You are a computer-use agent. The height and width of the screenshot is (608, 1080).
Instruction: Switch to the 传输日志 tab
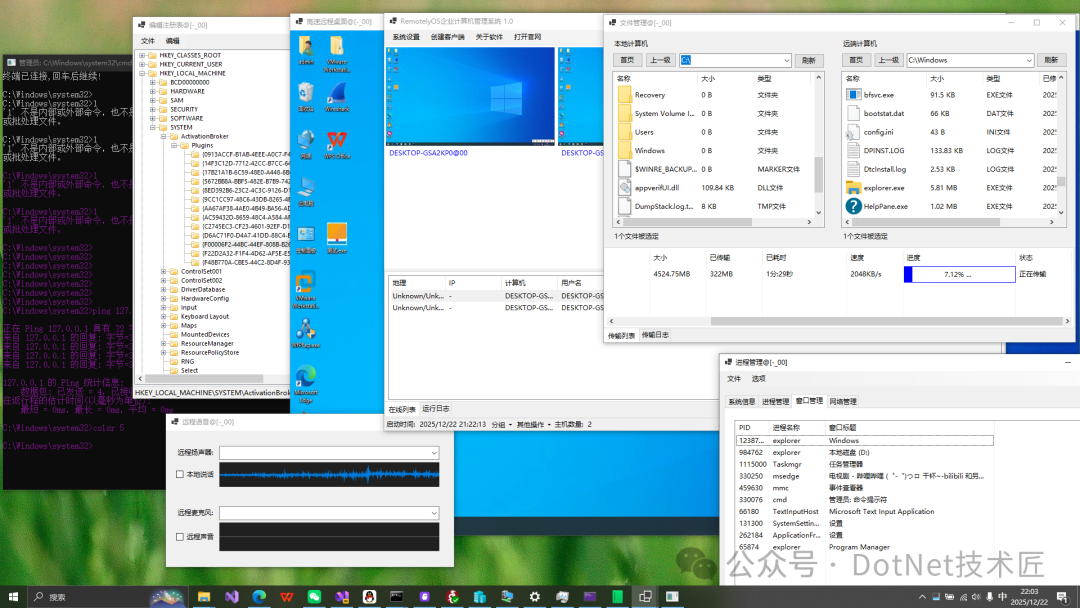[655, 335]
